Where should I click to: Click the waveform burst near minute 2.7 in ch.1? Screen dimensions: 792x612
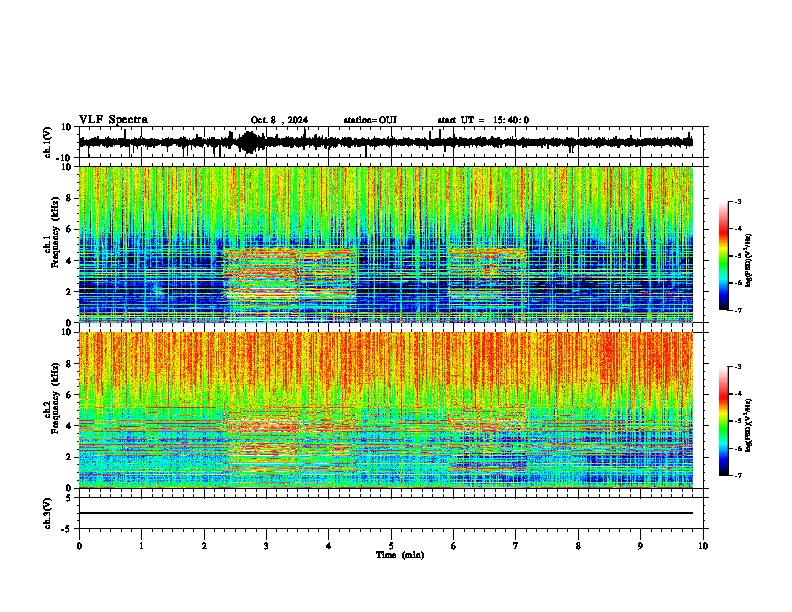coord(249,142)
